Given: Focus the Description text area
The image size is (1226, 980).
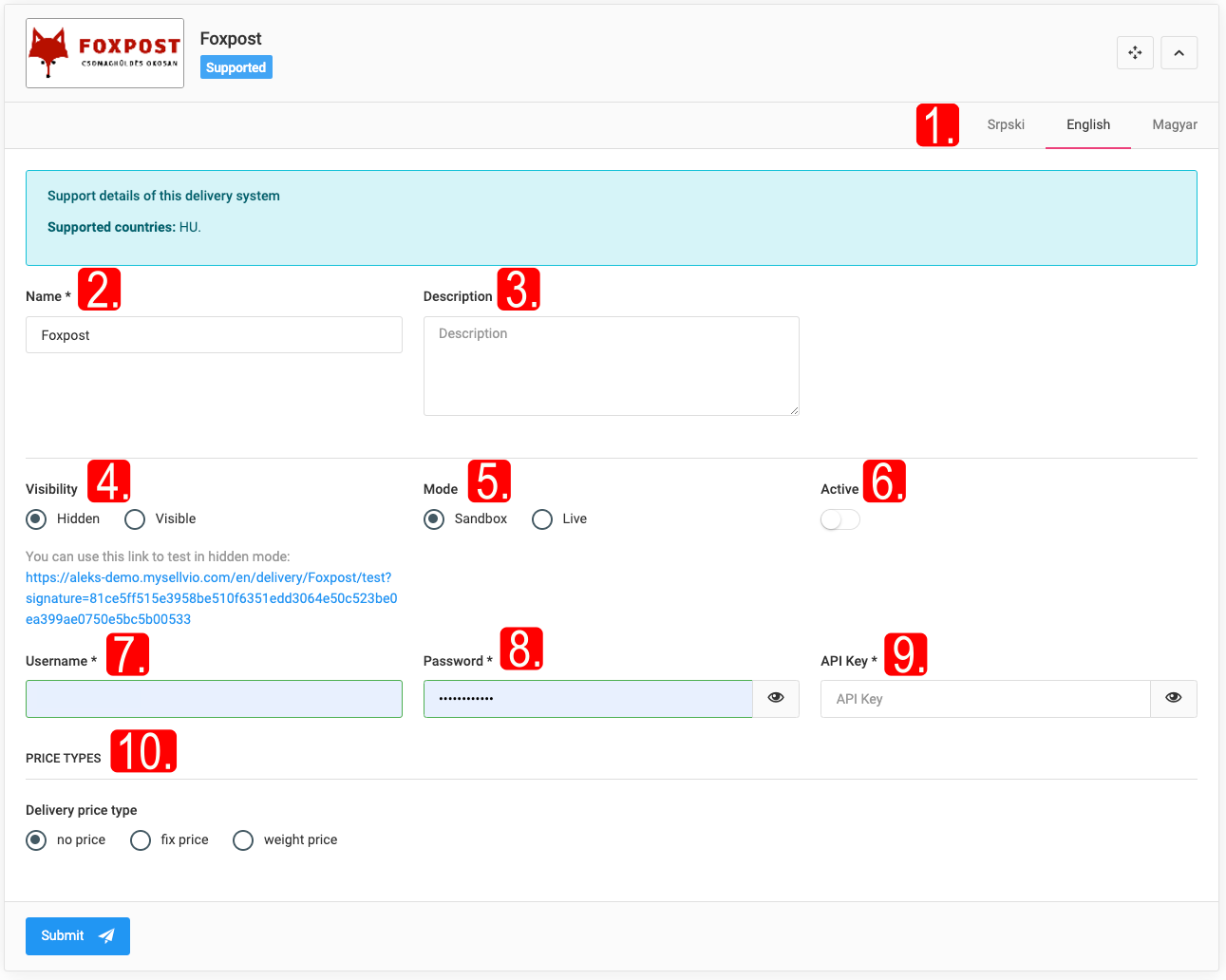Looking at the screenshot, I should click(611, 366).
